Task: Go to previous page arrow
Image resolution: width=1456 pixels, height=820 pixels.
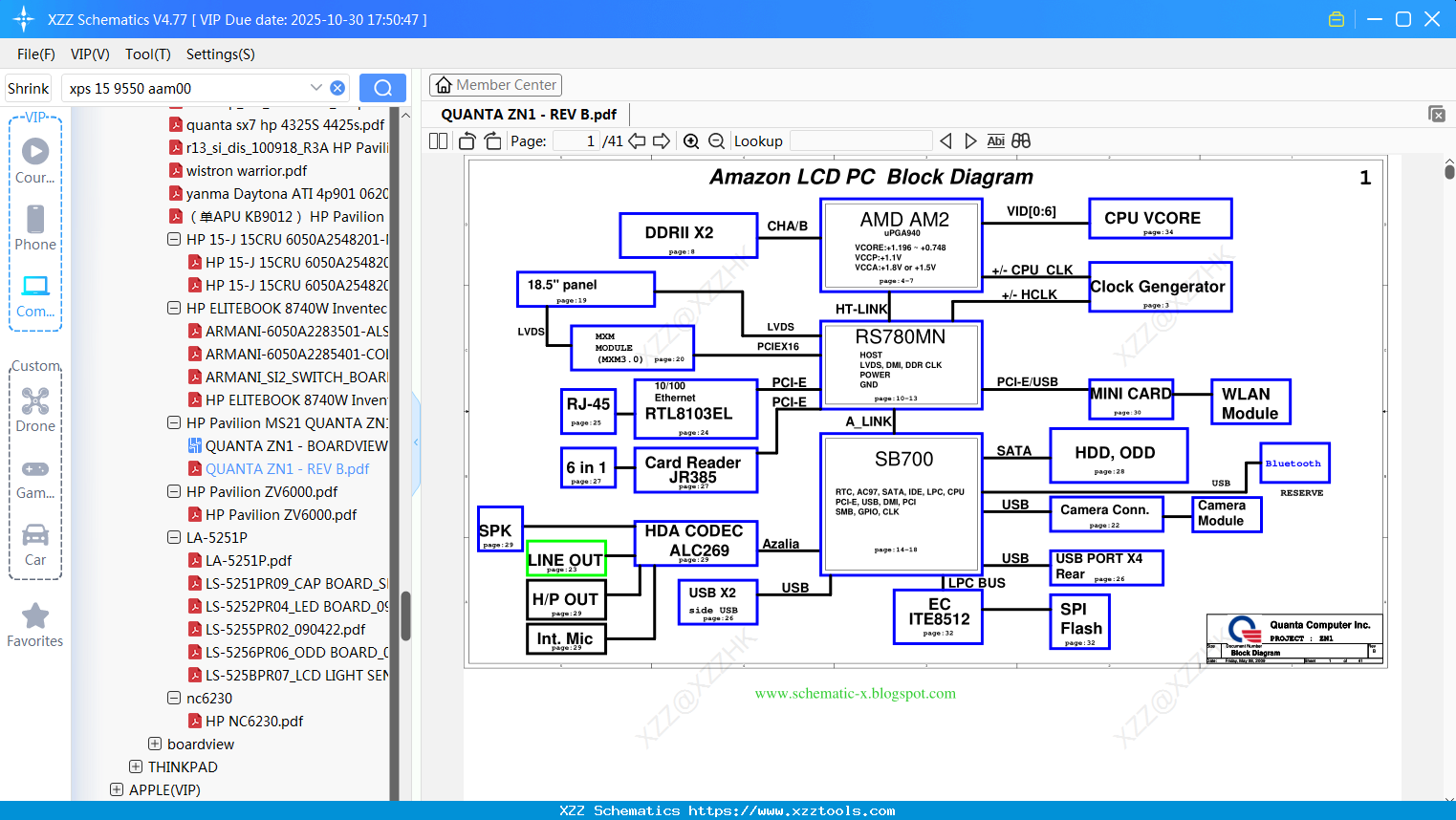Action: click(x=637, y=140)
